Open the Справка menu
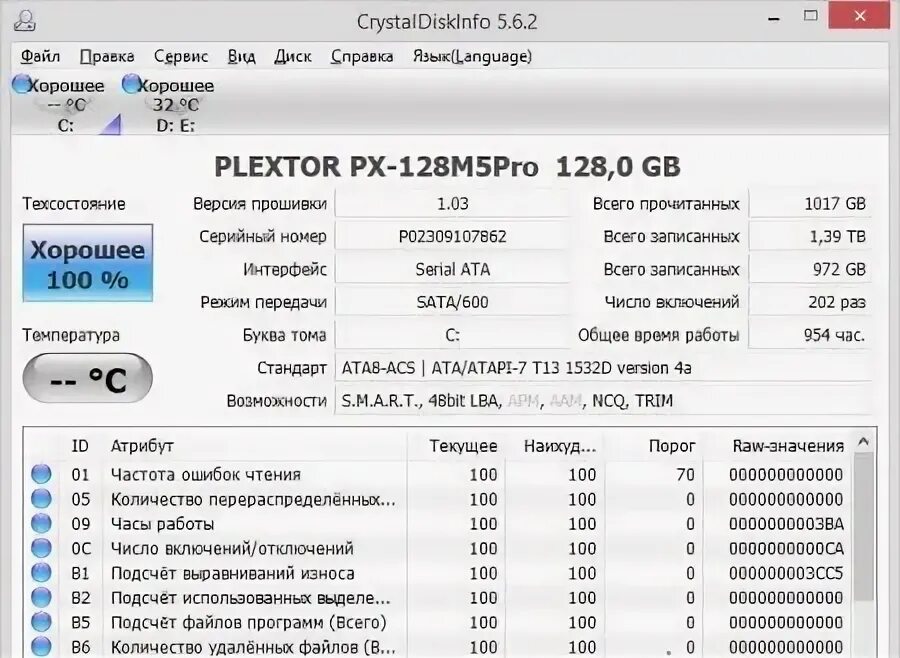This screenshot has width=900, height=658. pos(358,56)
